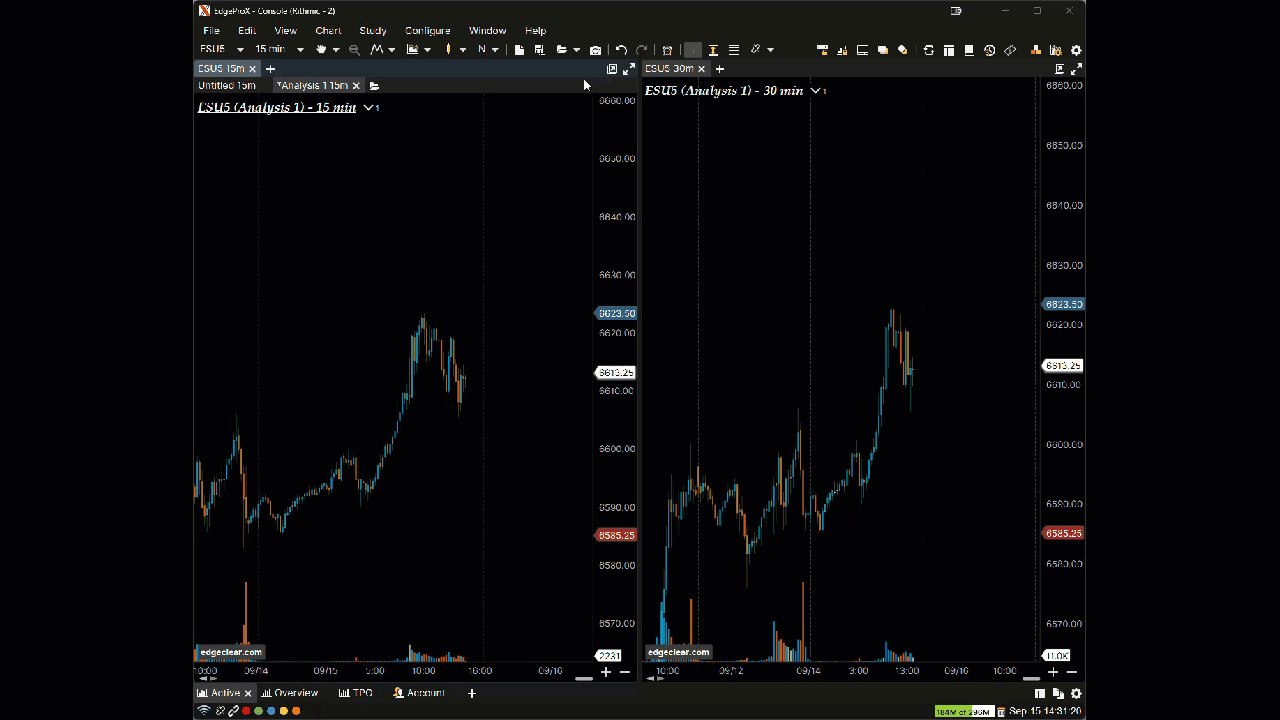The image size is (1280, 720).
Task: Maximize the ESU5 30m chart panel
Action: pos(1076,69)
